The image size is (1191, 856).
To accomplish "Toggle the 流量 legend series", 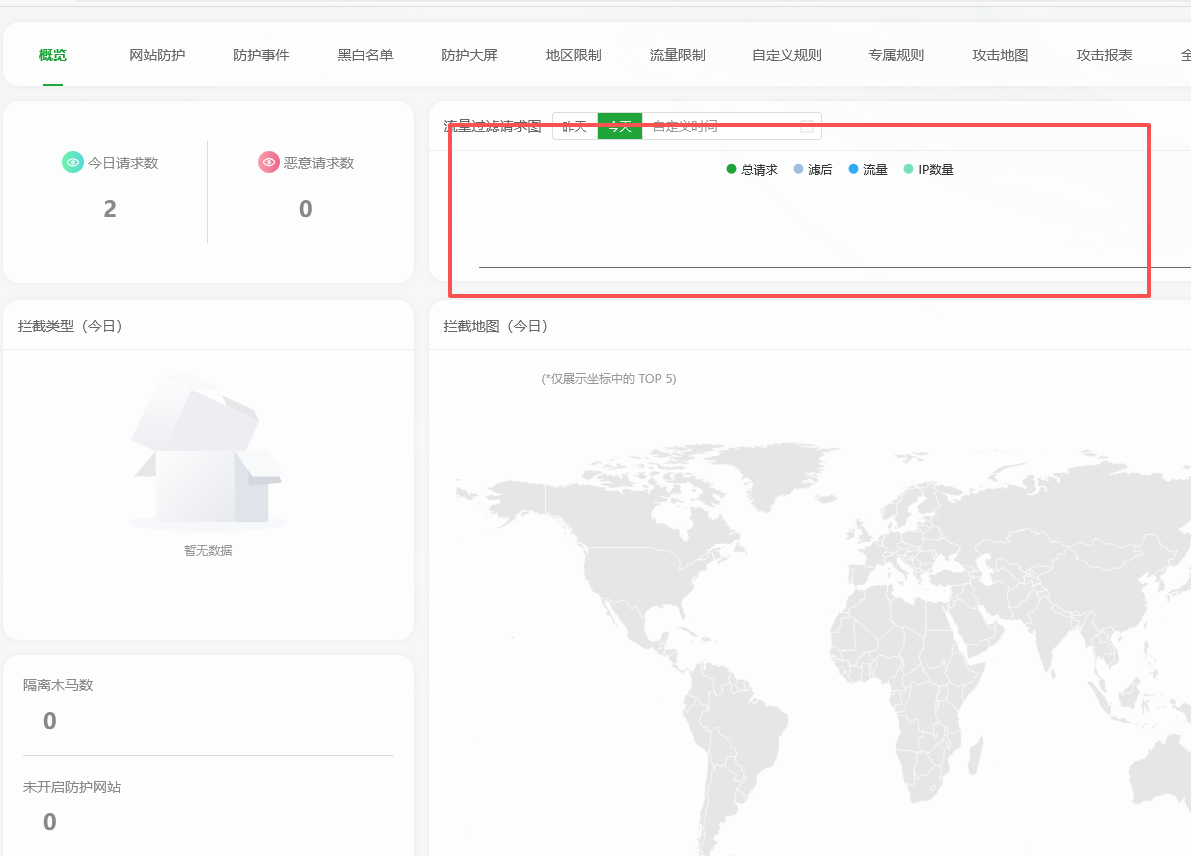I will (x=867, y=170).
